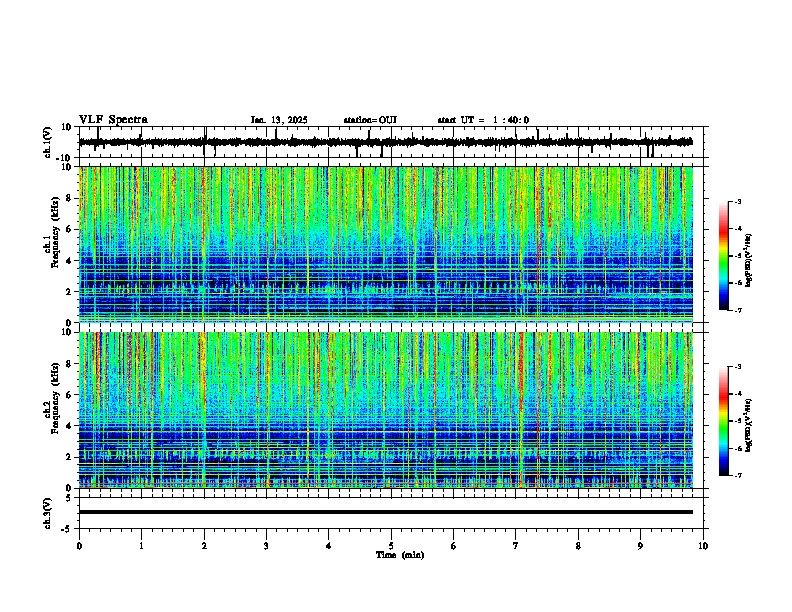
Task: Click the "-3" label on ch.2 colorbar
Action: [737, 367]
